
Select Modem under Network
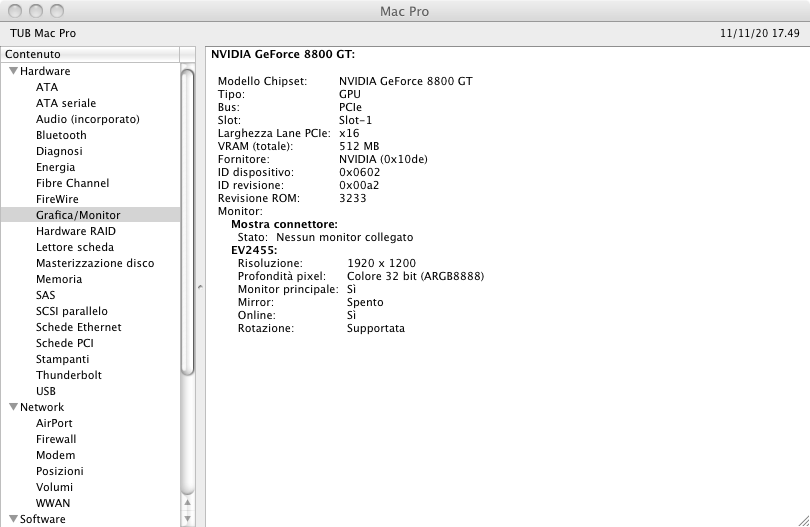pyautogui.click(x=55, y=455)
